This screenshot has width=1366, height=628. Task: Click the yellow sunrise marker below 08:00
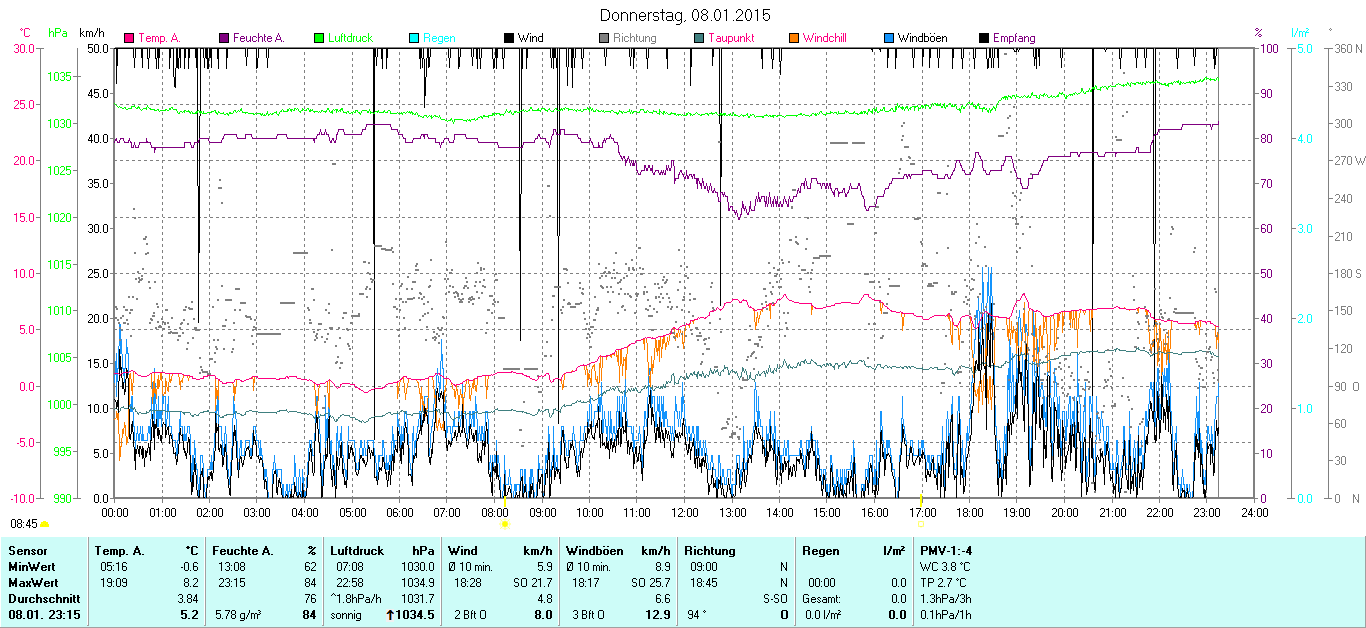(505, 523)
